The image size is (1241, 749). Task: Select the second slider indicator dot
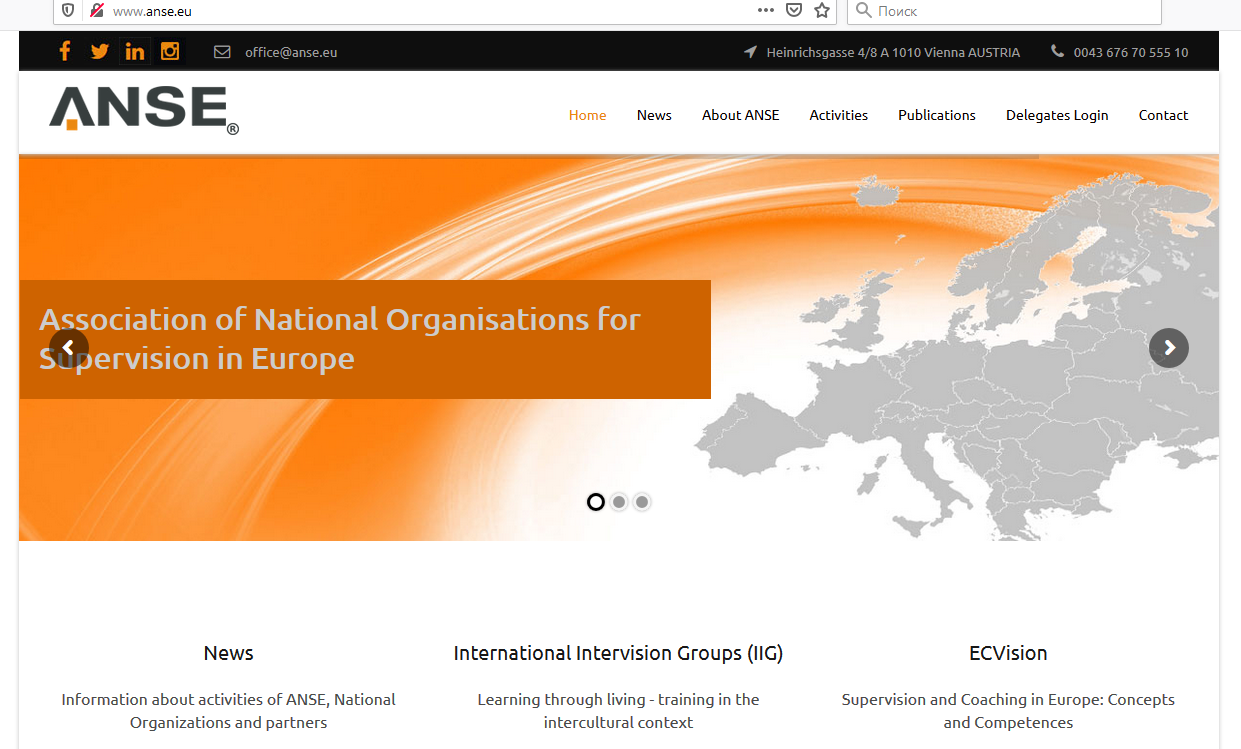tap(619, 502)
